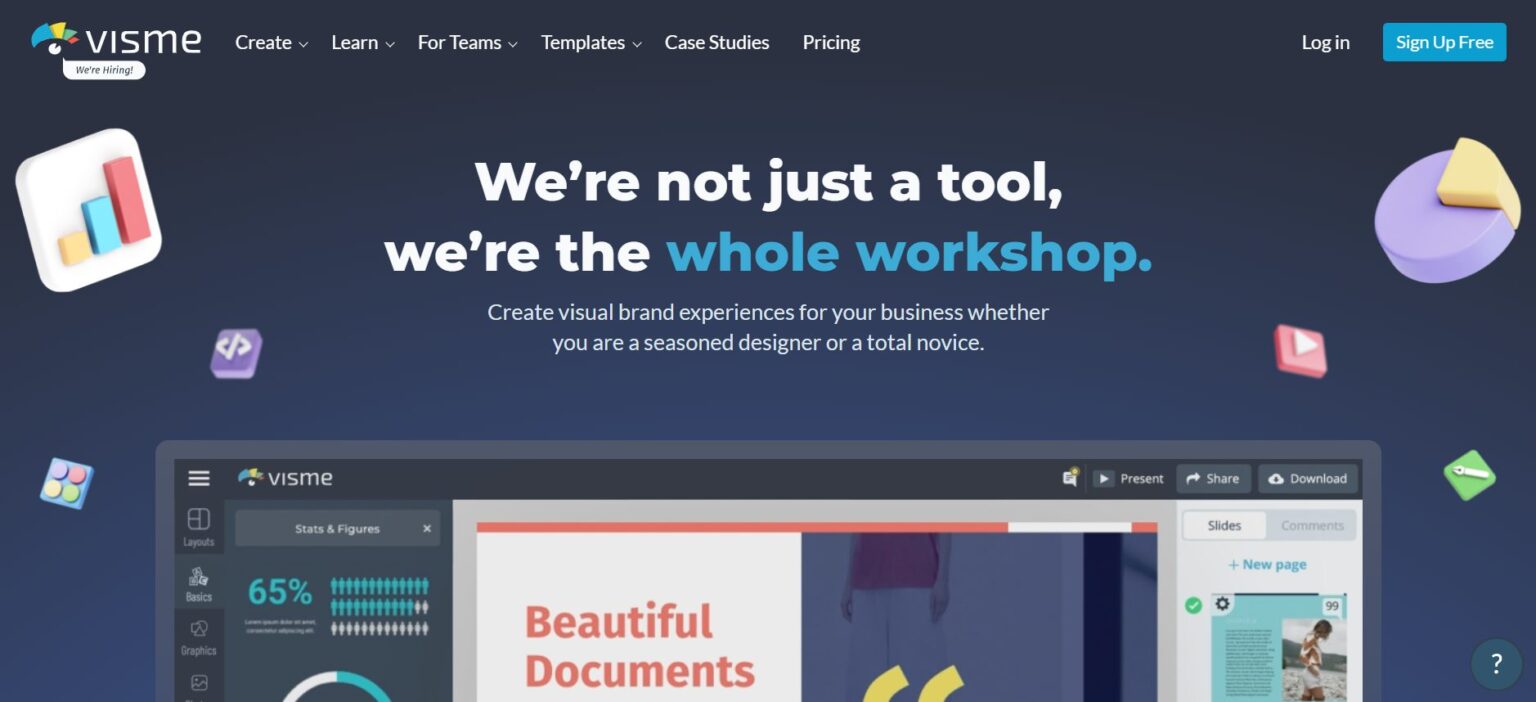Switch to the Comments tab
The width and height of the screenshot is (1536, 702).
[x=1311, y=525]
